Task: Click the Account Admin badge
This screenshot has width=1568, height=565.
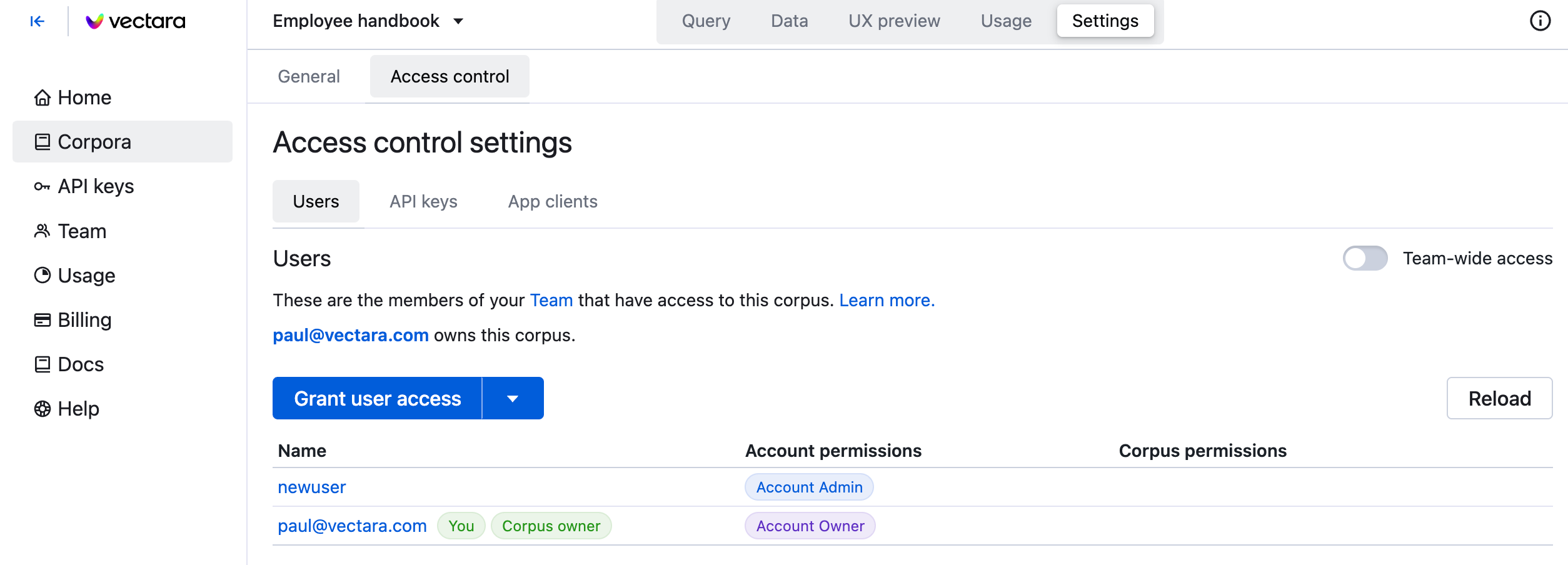Action: [x=809, y=487]
